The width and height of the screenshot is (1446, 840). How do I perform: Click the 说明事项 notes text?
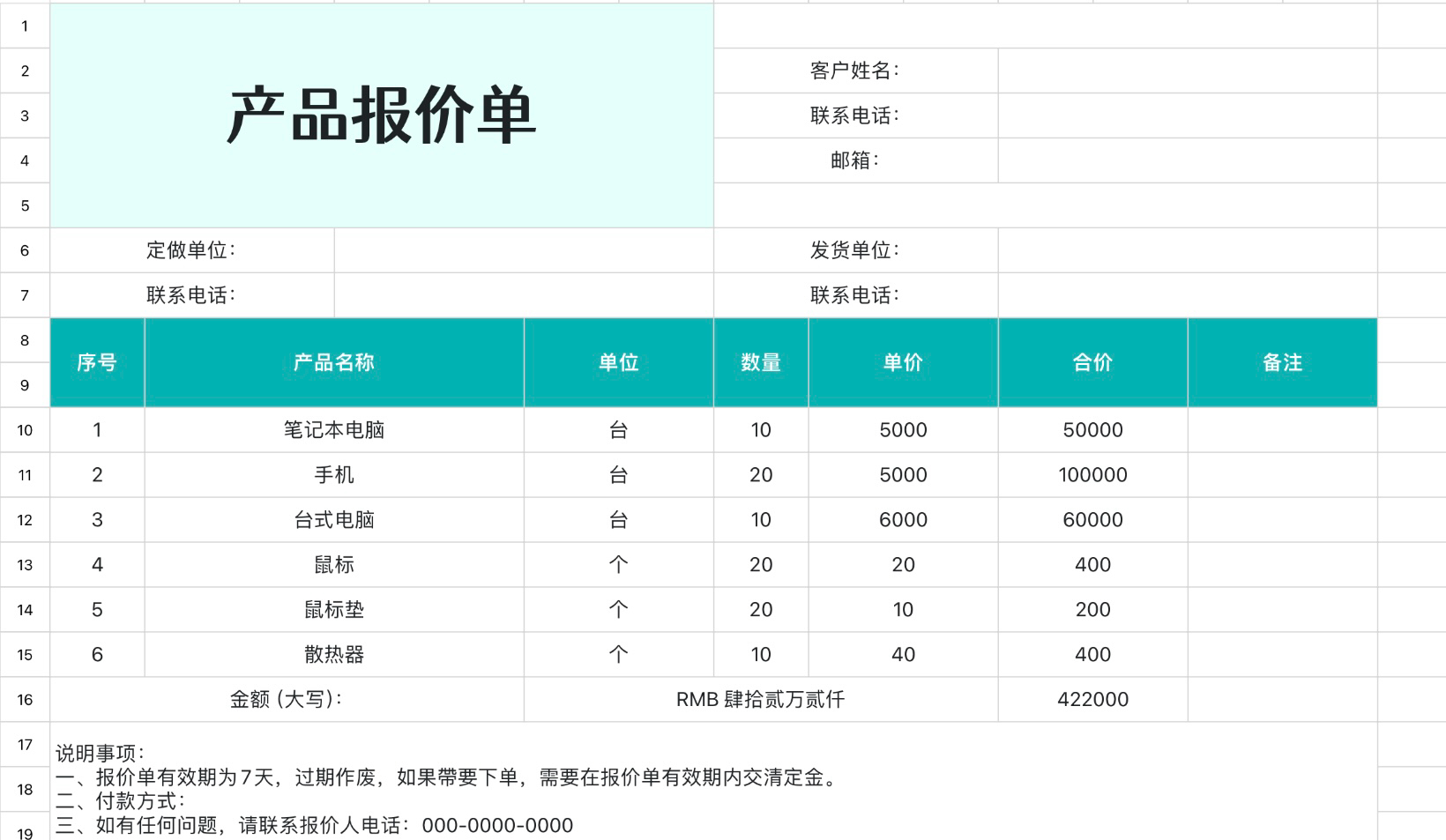point(100,754)
